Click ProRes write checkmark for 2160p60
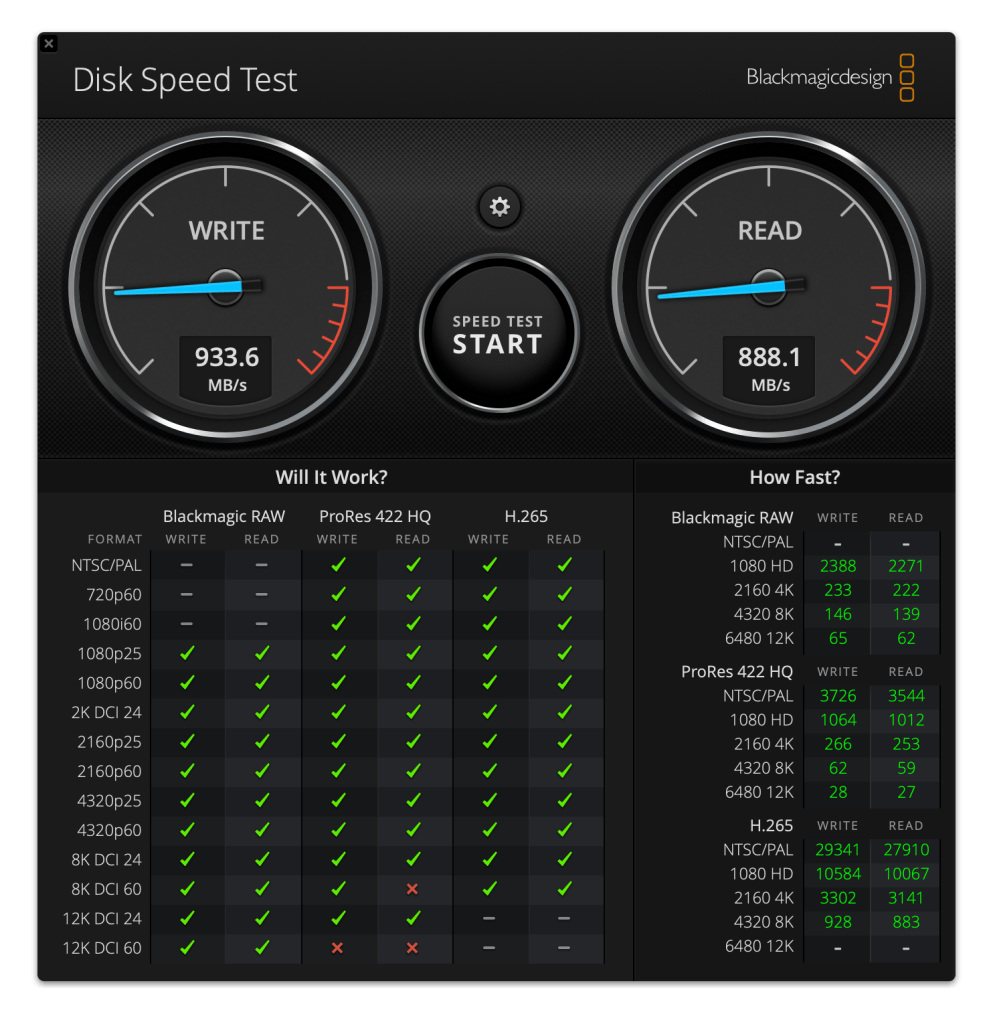 pyautogui.click(x=338, y=771)
